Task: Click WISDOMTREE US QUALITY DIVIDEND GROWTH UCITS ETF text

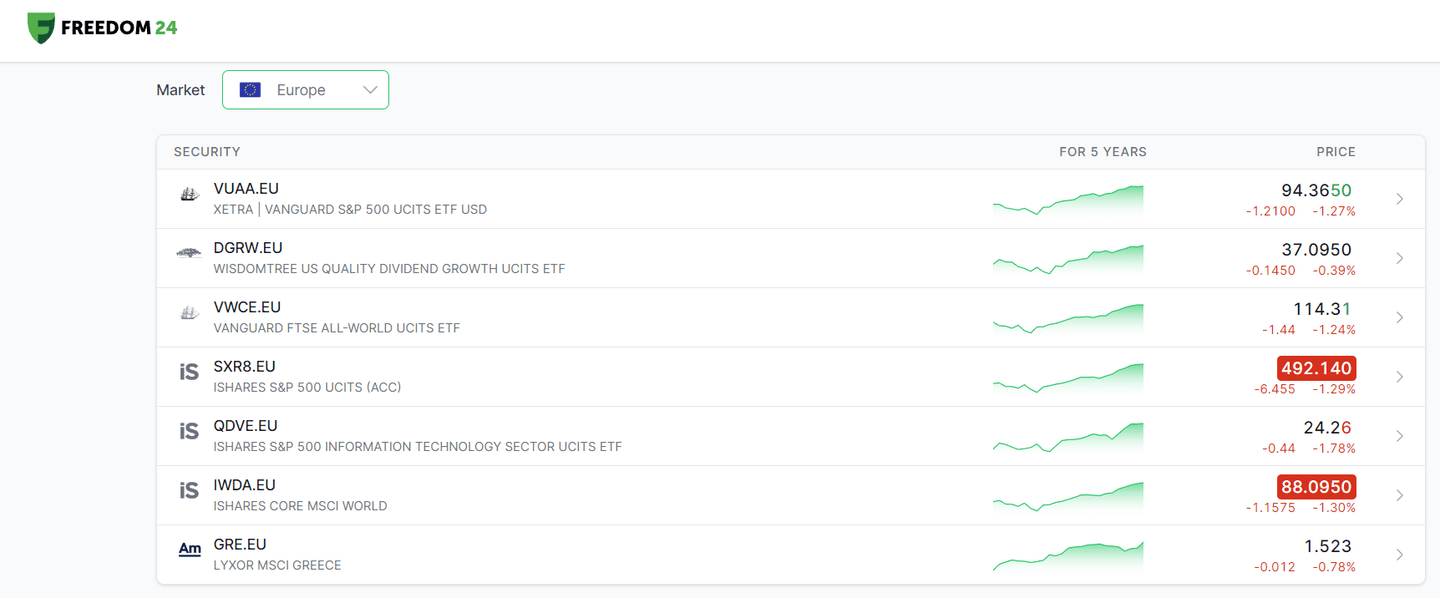Action: 389,269
